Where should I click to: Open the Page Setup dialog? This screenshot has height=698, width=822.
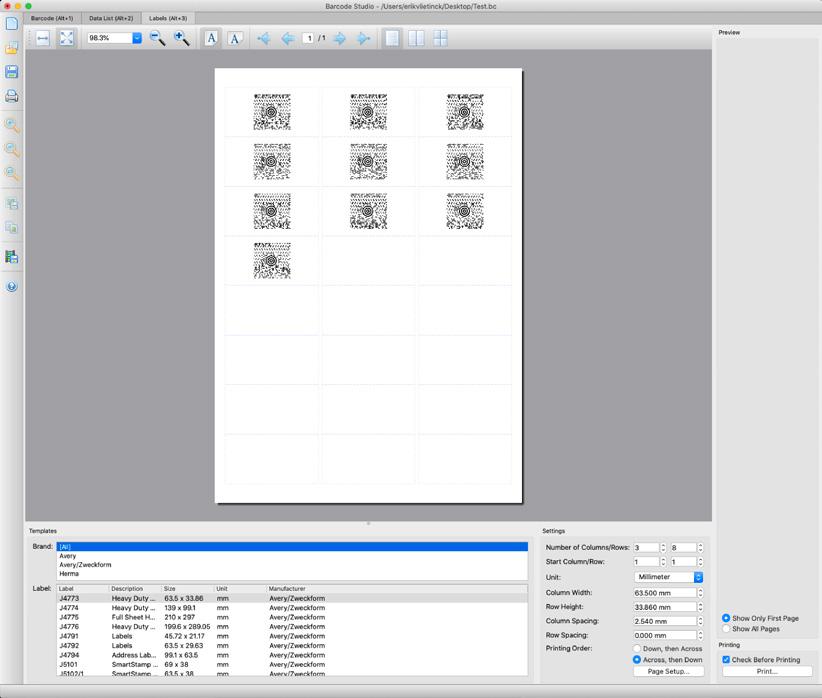(668, 671)
